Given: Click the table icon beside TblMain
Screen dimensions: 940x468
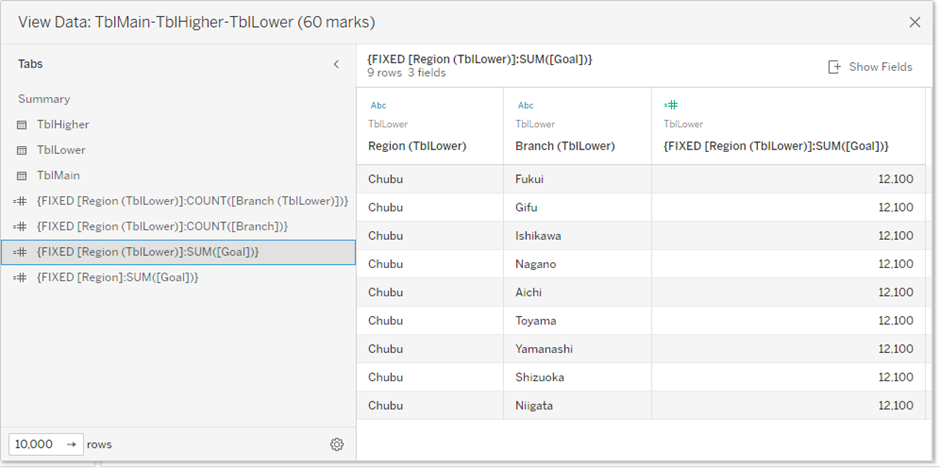Looking at the screenshot, I should click(22, 176).
